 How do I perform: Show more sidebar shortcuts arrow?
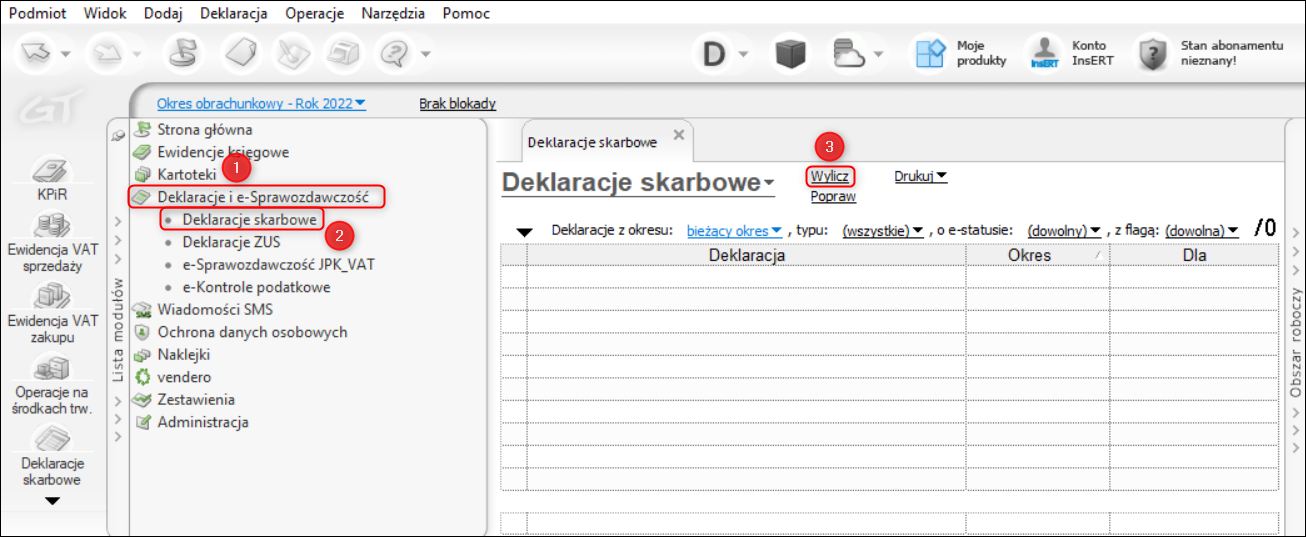[x=52, y=500]
